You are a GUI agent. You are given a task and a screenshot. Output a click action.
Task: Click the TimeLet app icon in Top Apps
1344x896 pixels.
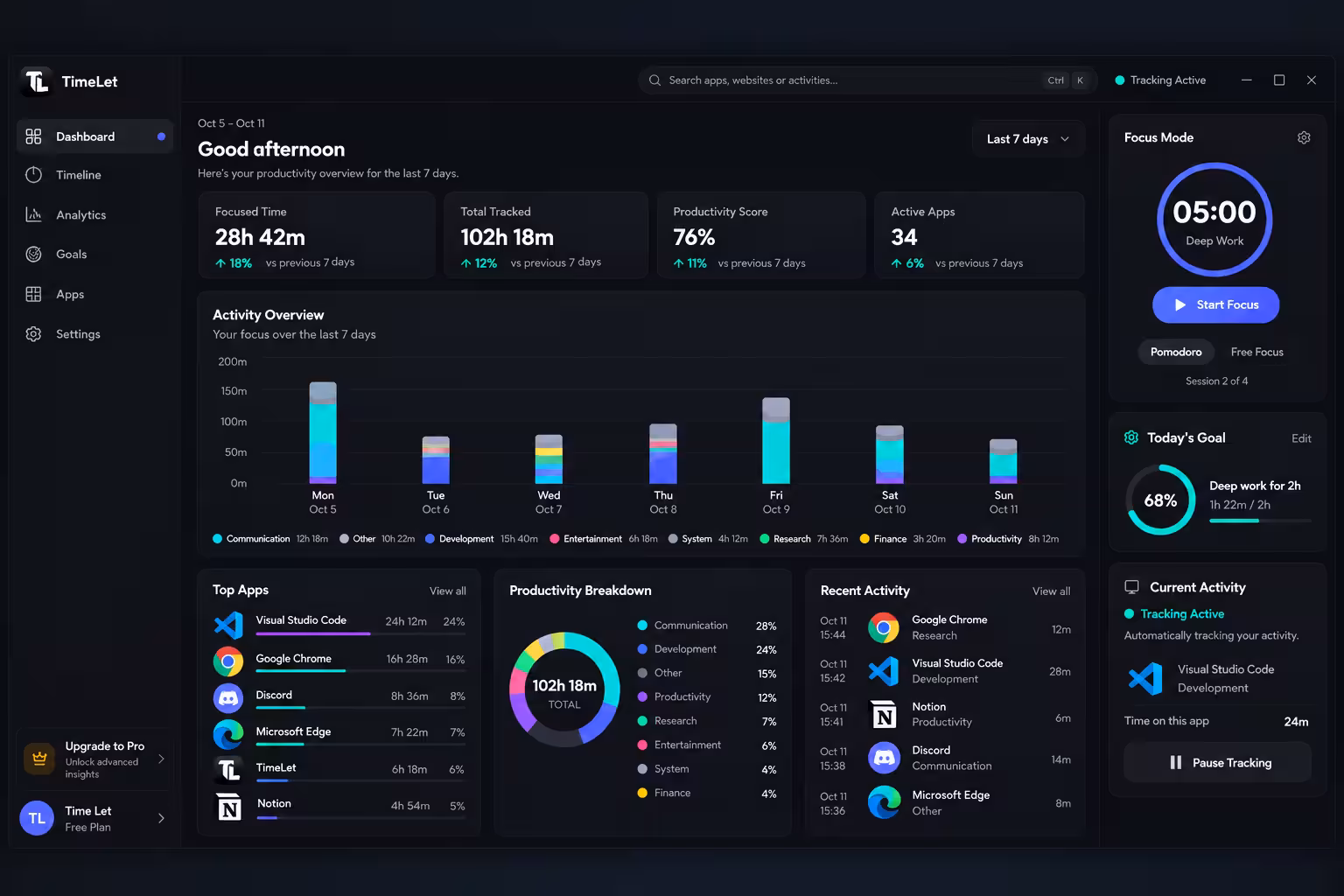point(228,770)
